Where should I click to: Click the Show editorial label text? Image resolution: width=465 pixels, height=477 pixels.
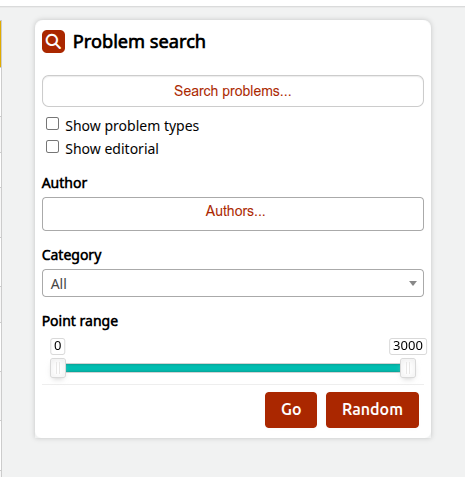pyautogui.click(x=112, y=149)
